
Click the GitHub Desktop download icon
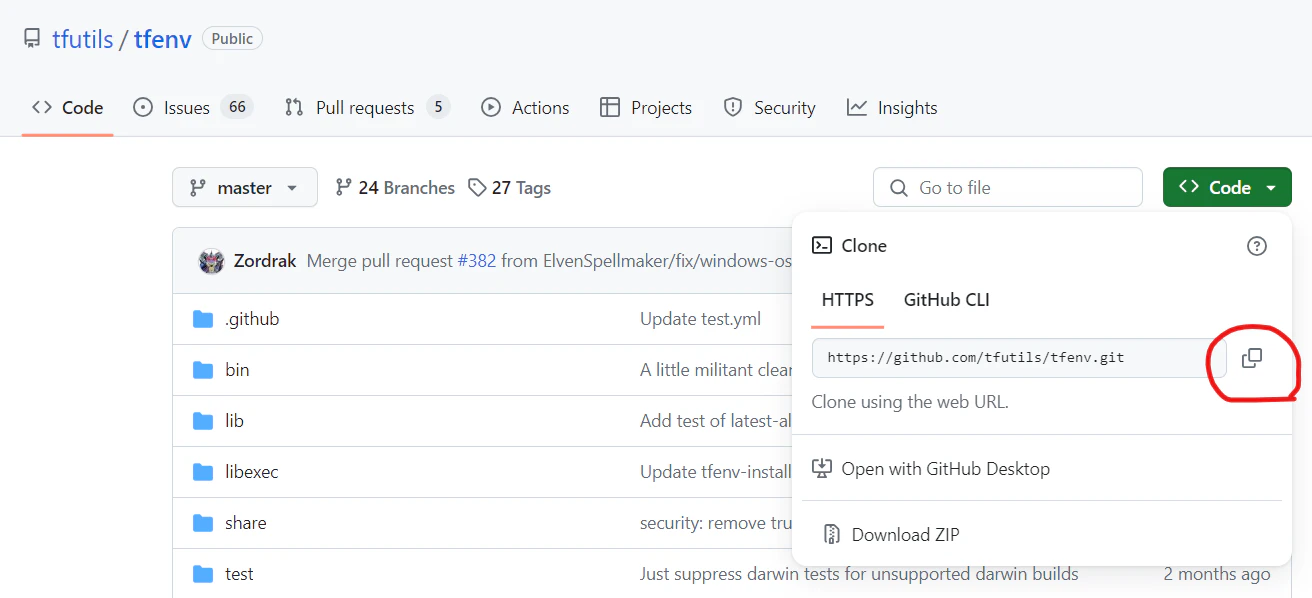point(821,468)
